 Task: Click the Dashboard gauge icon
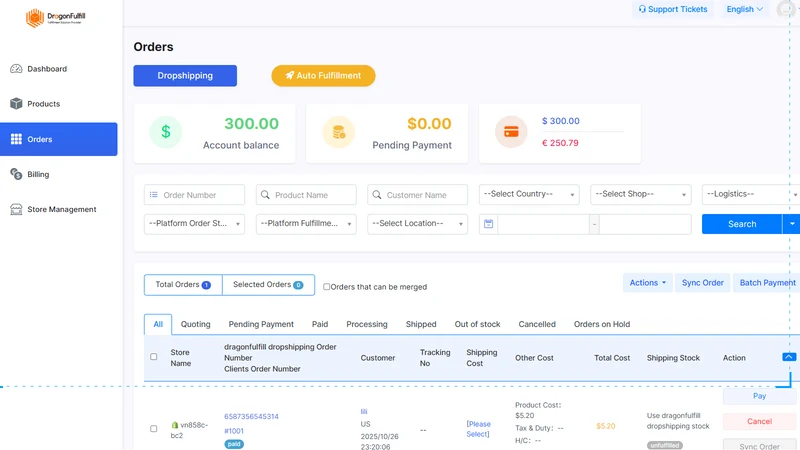(16, 69)
